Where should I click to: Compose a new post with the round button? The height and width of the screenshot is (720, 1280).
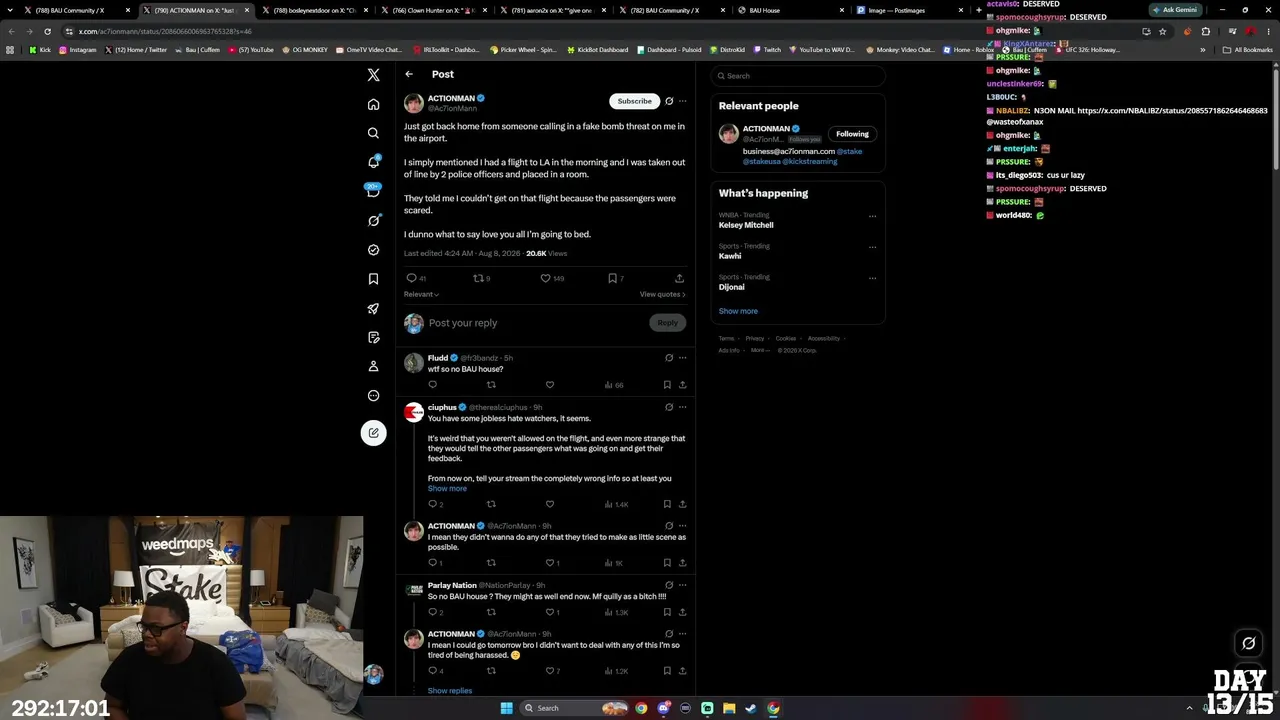[x=373, y=433]
